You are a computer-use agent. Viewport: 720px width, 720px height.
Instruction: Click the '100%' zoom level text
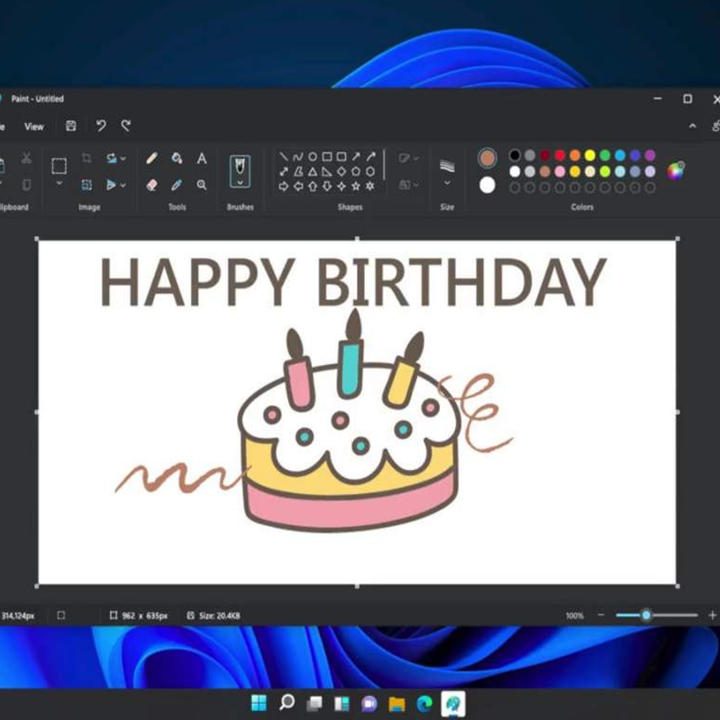pos(574,616)
